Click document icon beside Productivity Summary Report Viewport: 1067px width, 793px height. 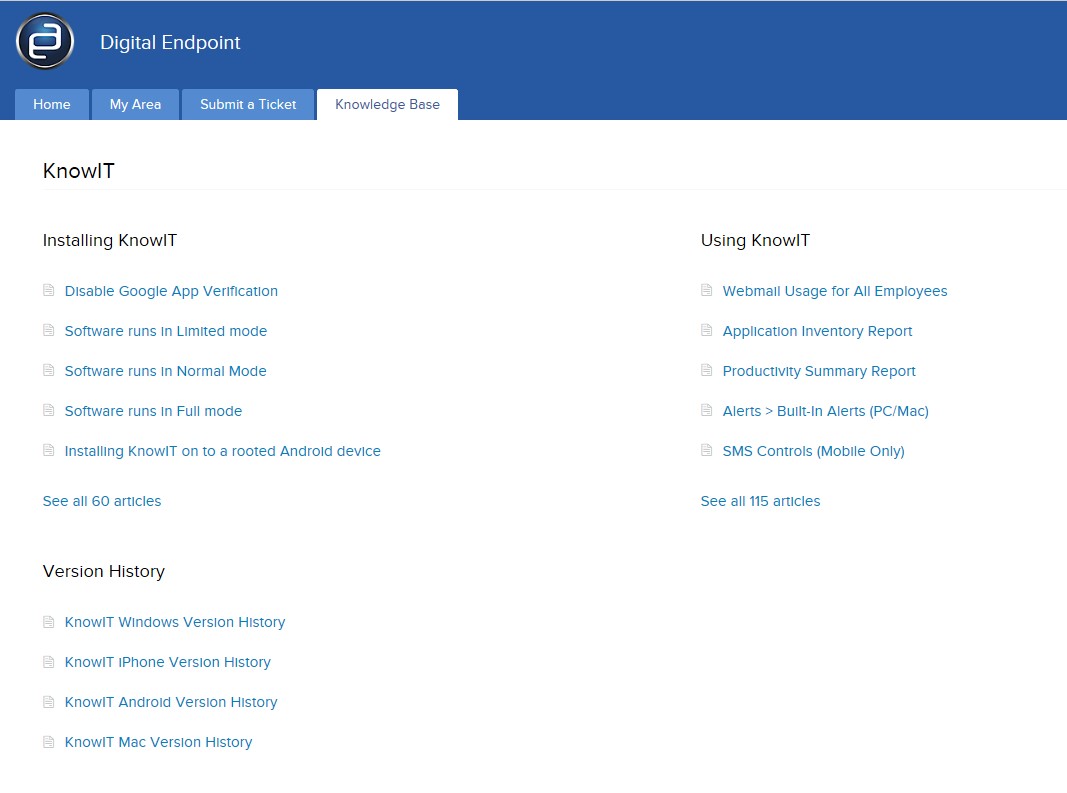pos(706,371)
